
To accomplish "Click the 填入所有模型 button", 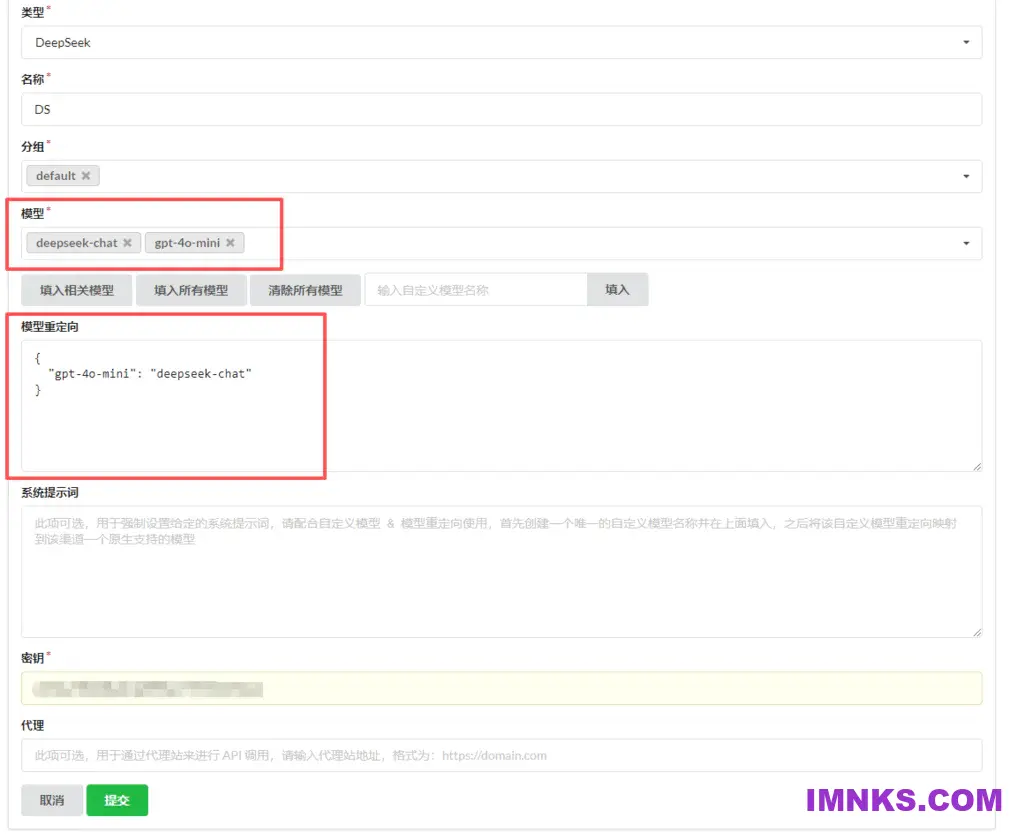I will coord(191,289).
